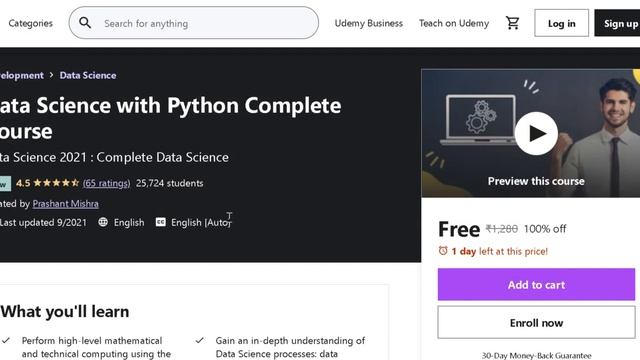Click the Enroll now button
This screenshot has height=360, width=640.
click(x=536, y=322)
